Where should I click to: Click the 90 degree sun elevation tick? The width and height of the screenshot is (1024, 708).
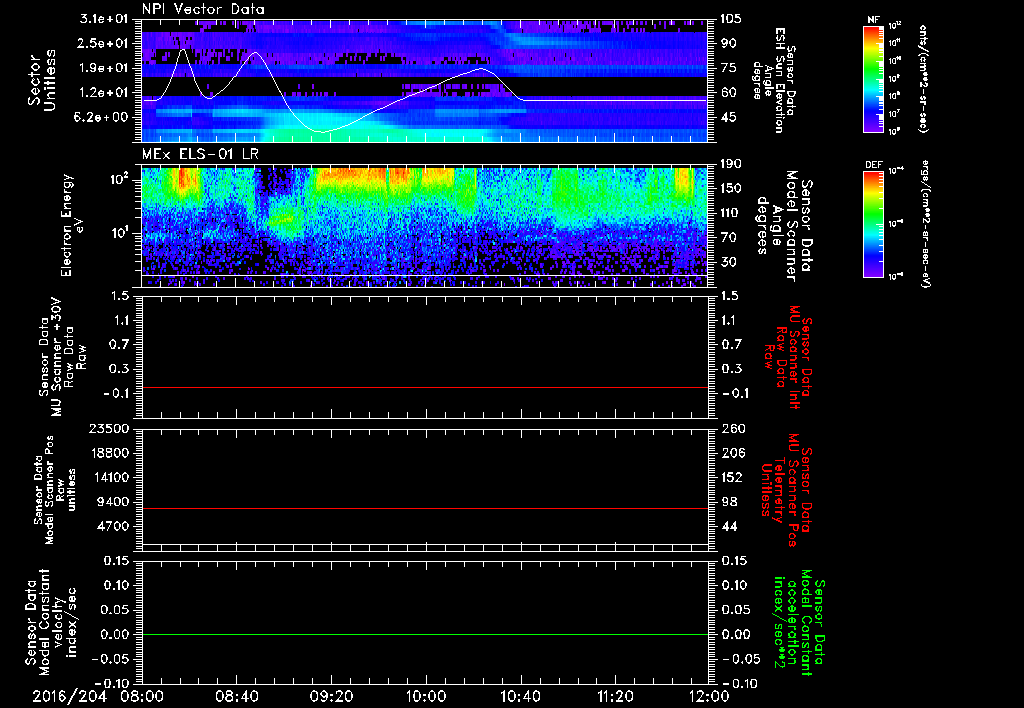click(x=728, y=43)
